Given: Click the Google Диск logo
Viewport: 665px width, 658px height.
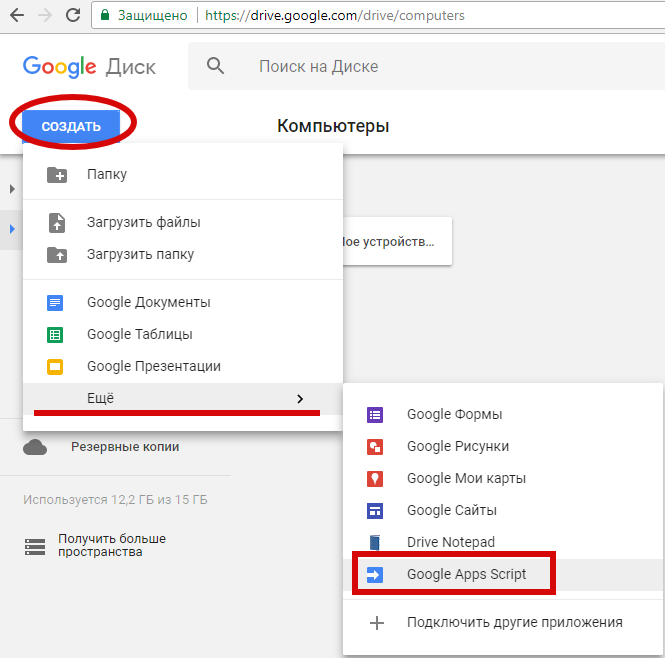Looking at the screenshot, I should tap(89, 67).
